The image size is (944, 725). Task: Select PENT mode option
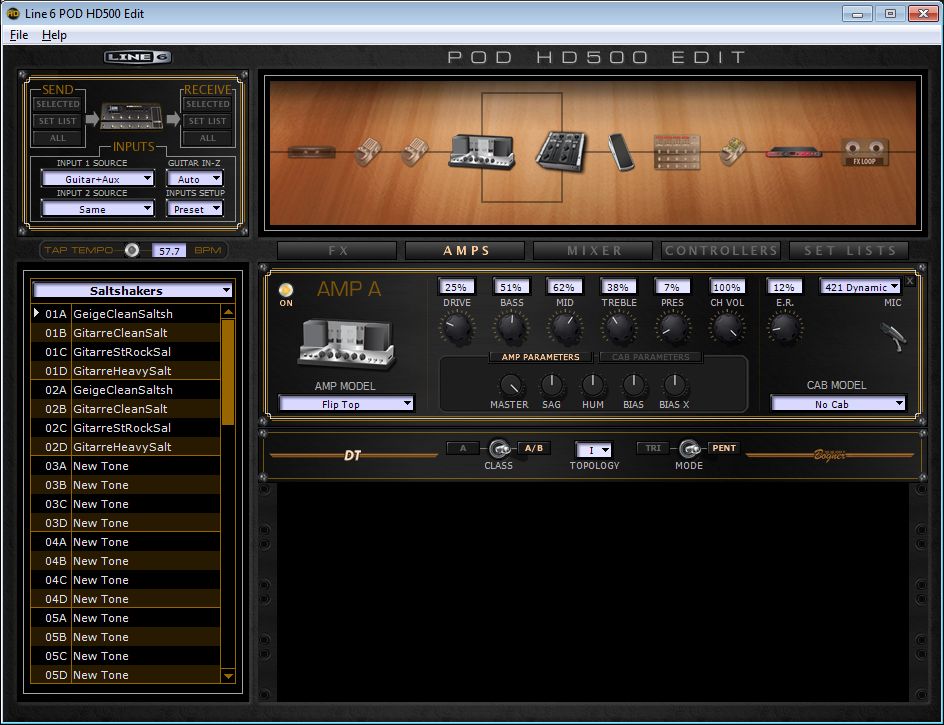pos(724,448)
